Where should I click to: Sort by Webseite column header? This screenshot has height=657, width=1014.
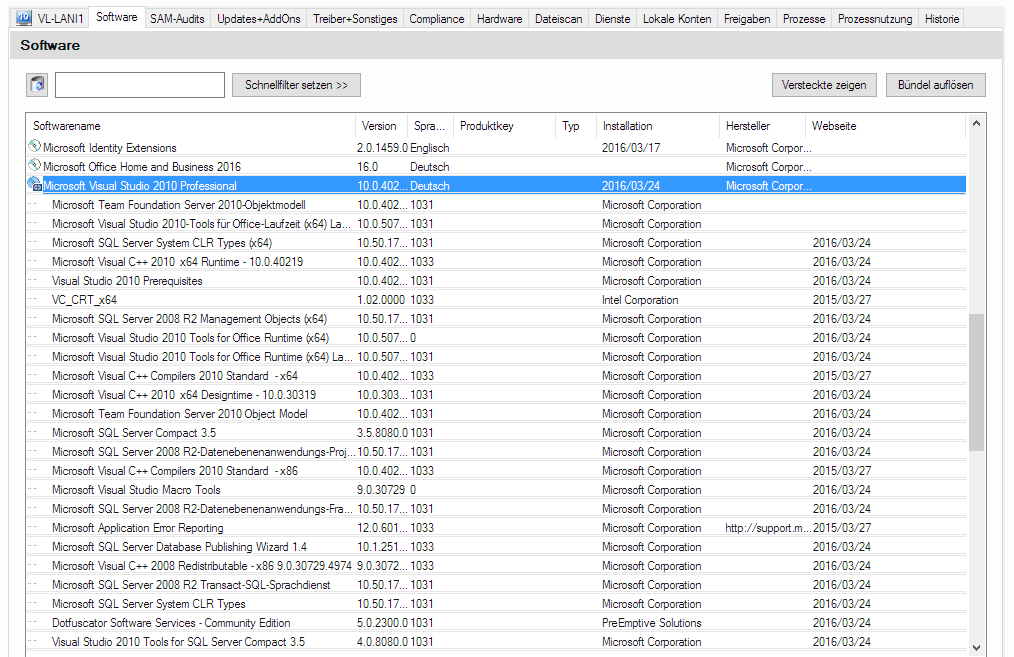pyautogui.click(x=885, y=126)
